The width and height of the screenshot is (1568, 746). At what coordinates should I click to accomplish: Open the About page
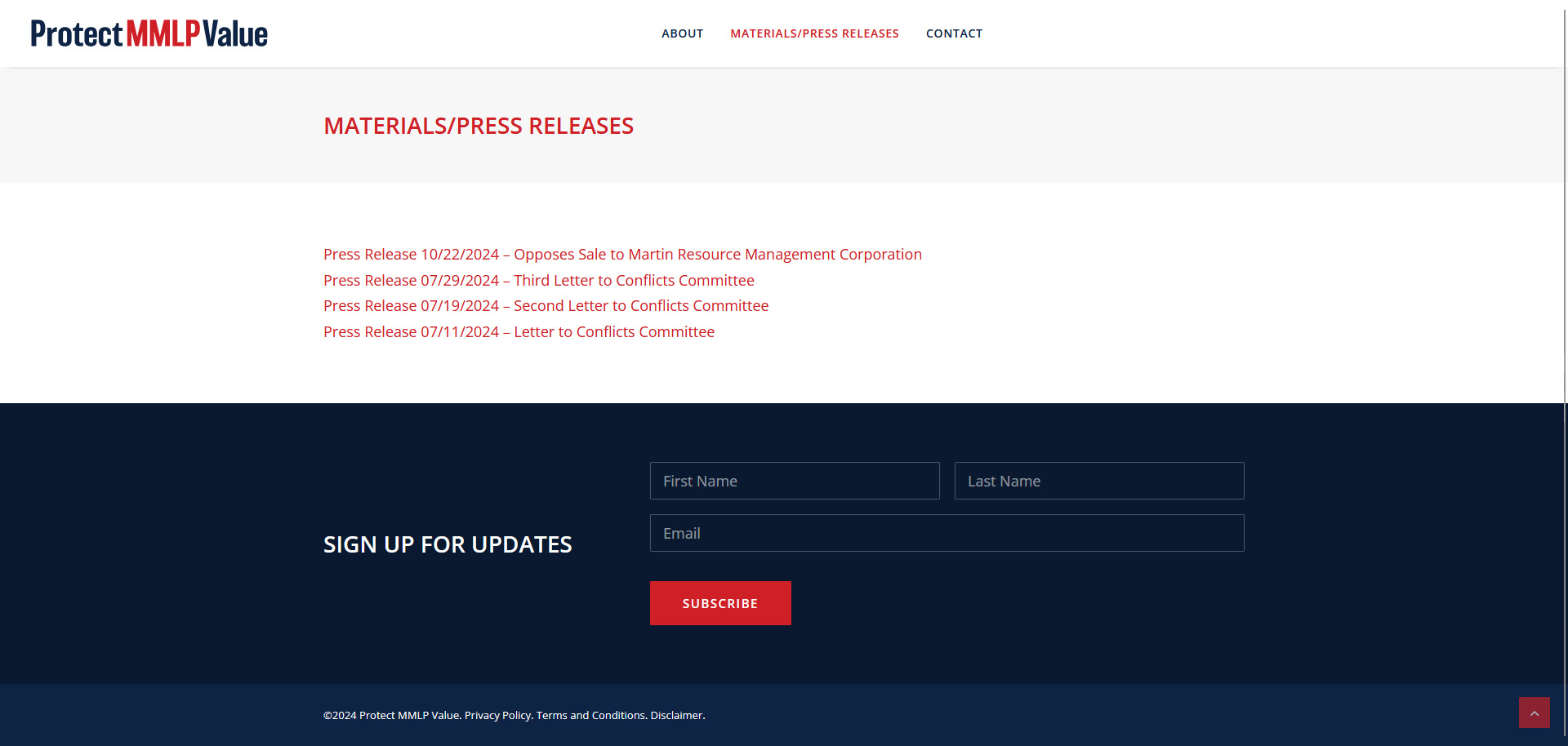(682, 33)
